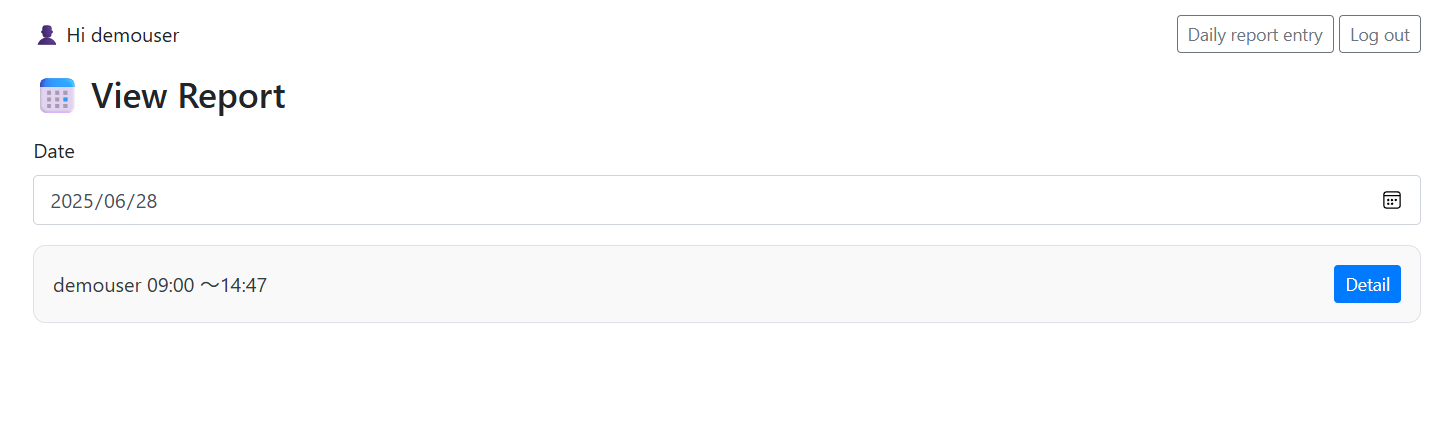Click the 14:47 end time text
The width and height of the screenshot is (1456, 425).
click(x=244, y=285)
